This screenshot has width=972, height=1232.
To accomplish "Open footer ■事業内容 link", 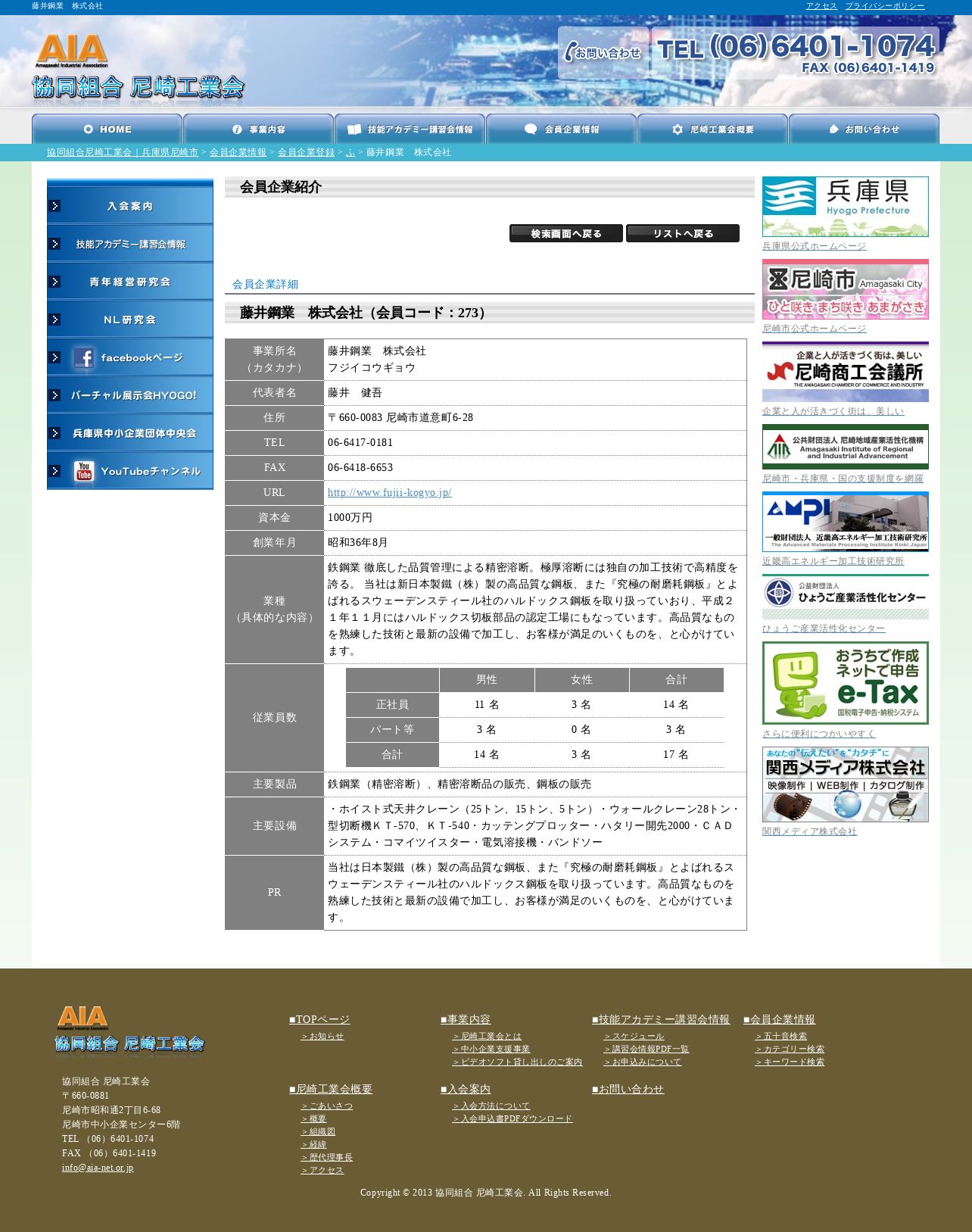I will pos(466,1020).
